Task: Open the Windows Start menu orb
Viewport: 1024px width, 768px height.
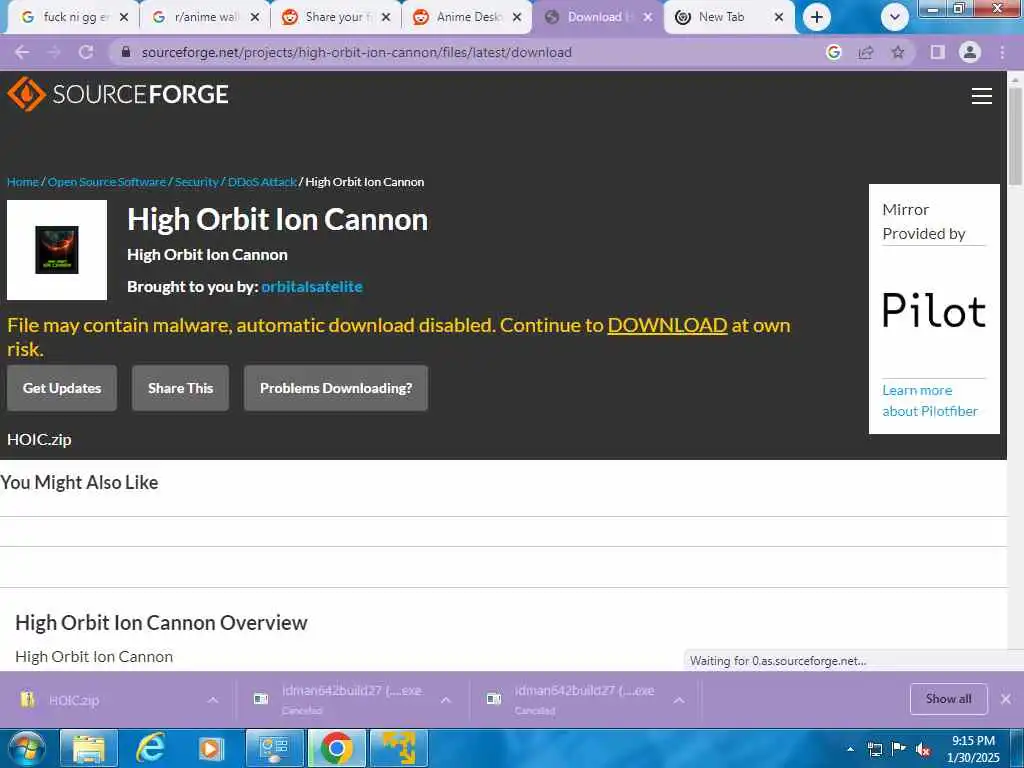Action: [x=26, y=748]
